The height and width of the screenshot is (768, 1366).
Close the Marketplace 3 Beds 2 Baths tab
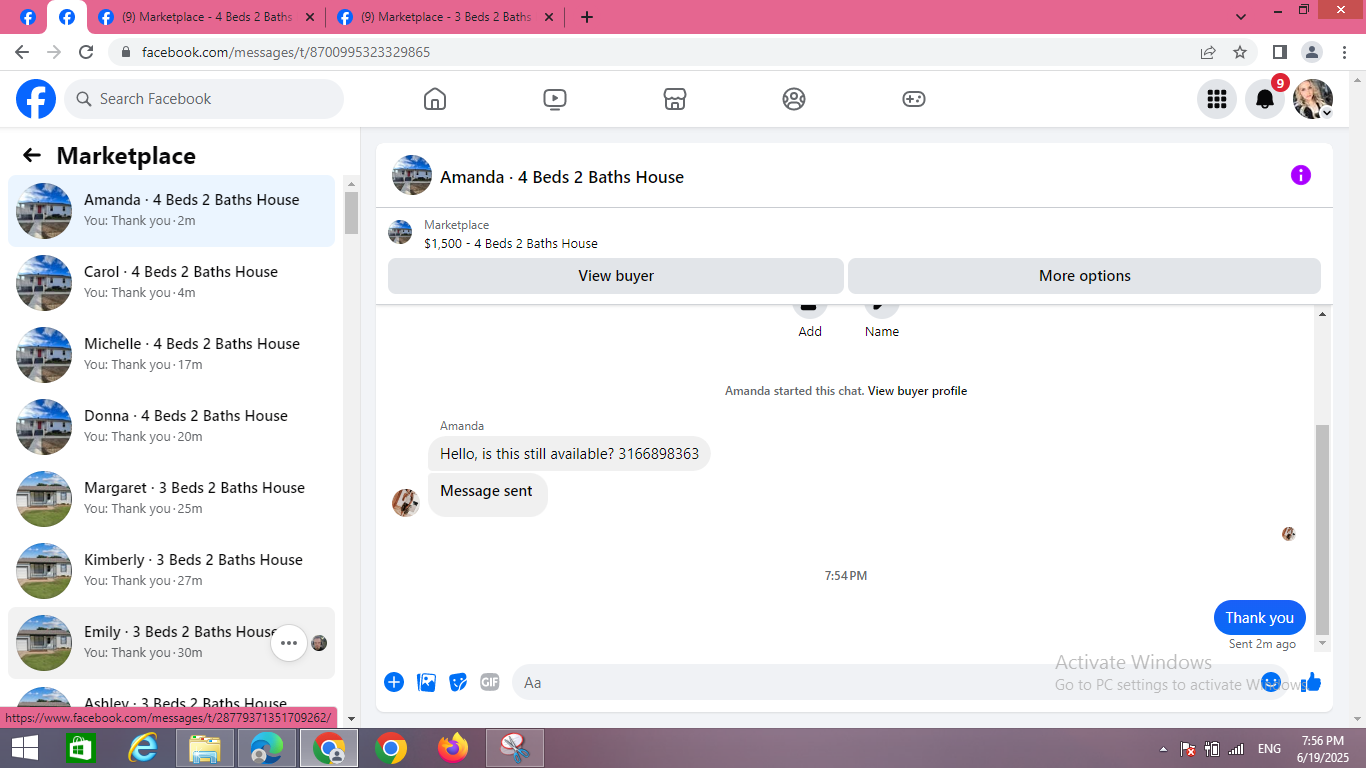[548, 17]
